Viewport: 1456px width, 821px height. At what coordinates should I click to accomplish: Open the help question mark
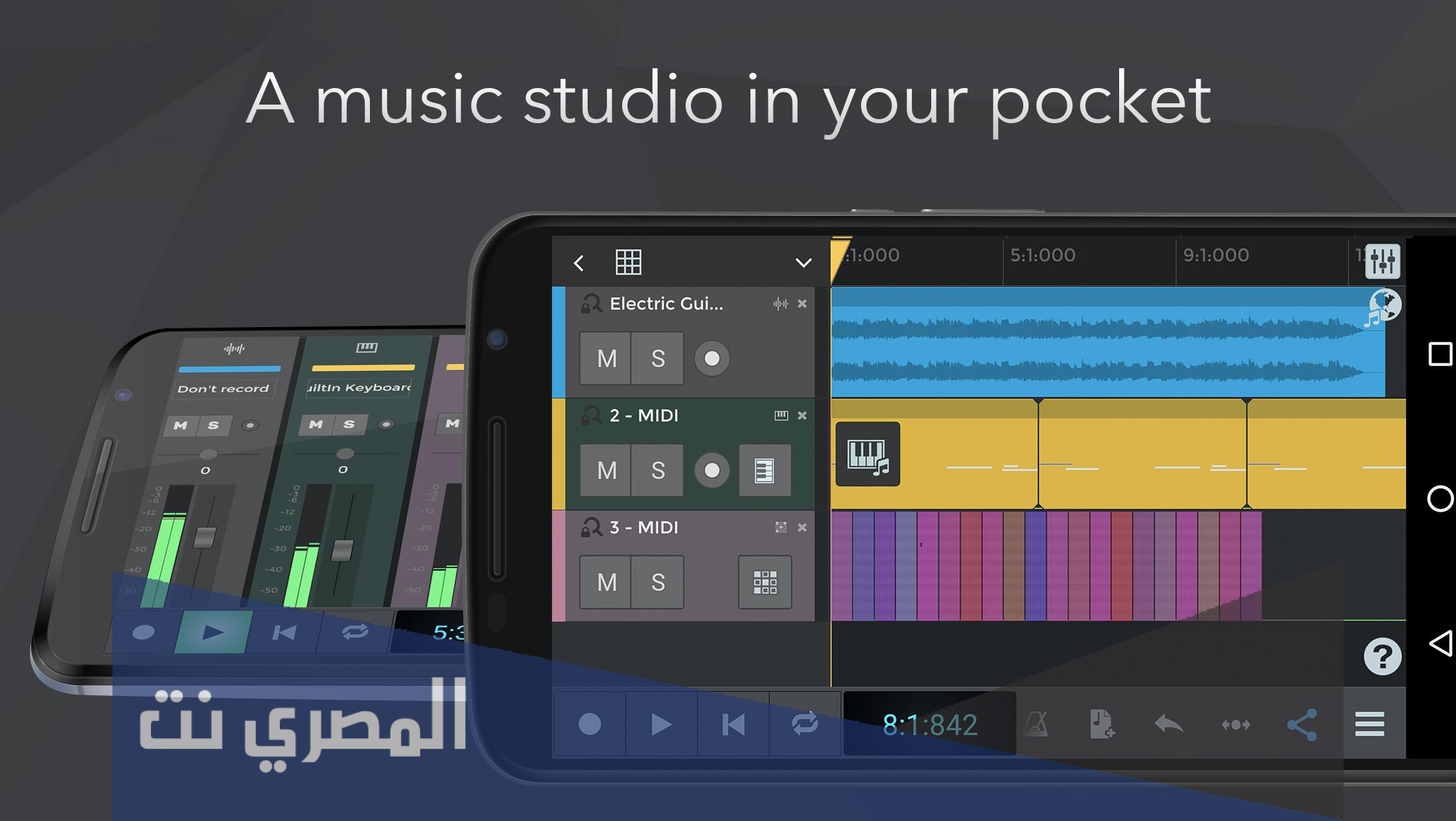pos(1382,657)
